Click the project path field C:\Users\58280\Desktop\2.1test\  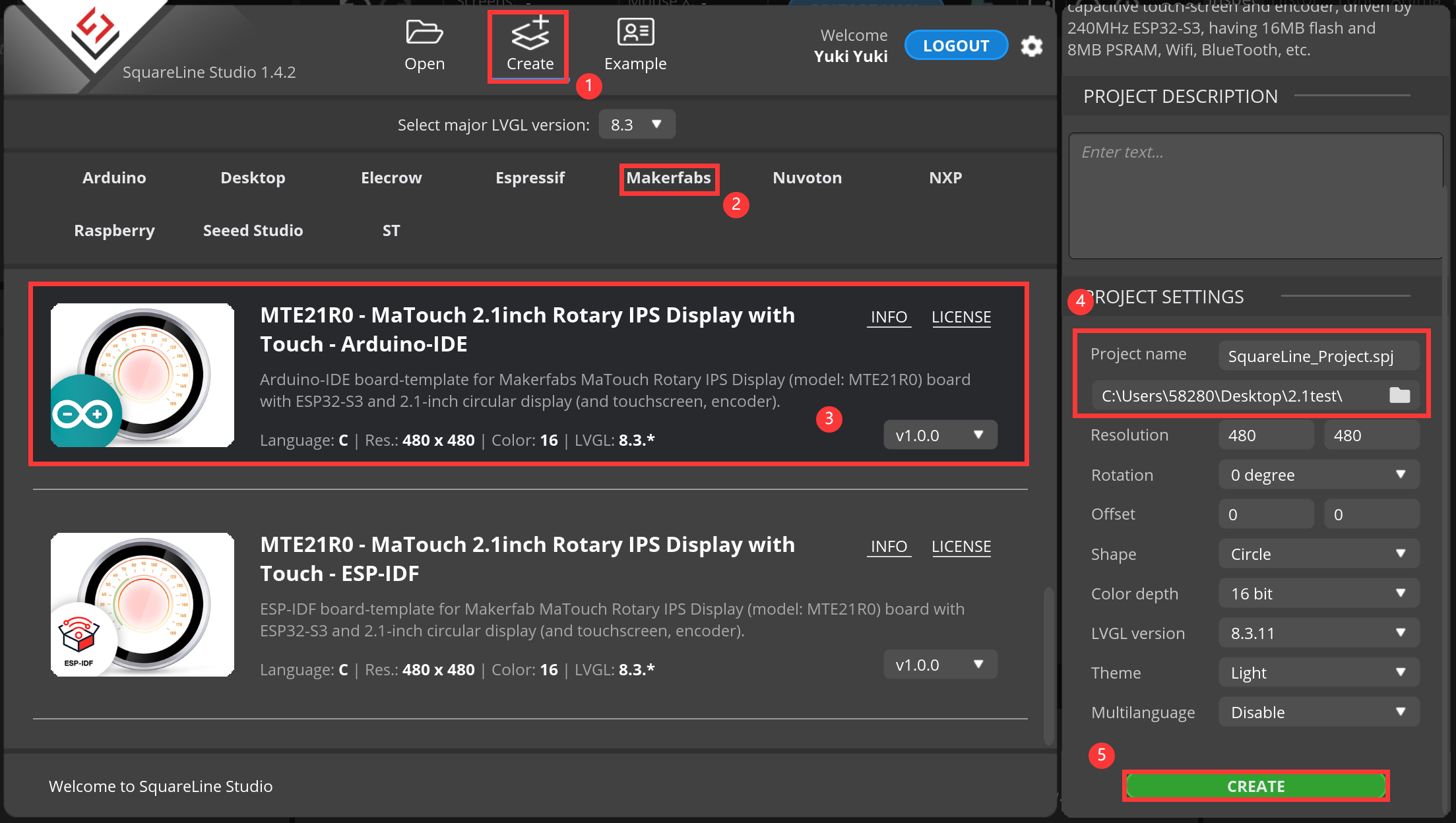1255,396
